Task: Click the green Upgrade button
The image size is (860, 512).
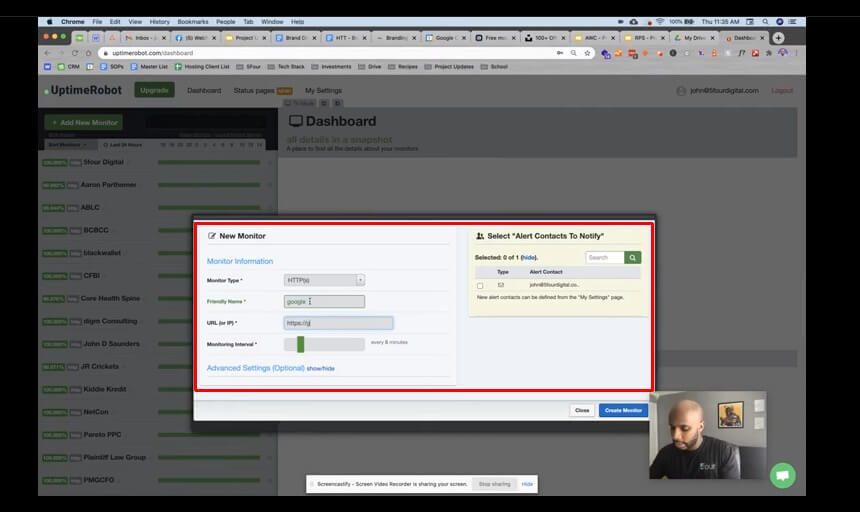Action: pyautogui.click(x=154, y=90)
